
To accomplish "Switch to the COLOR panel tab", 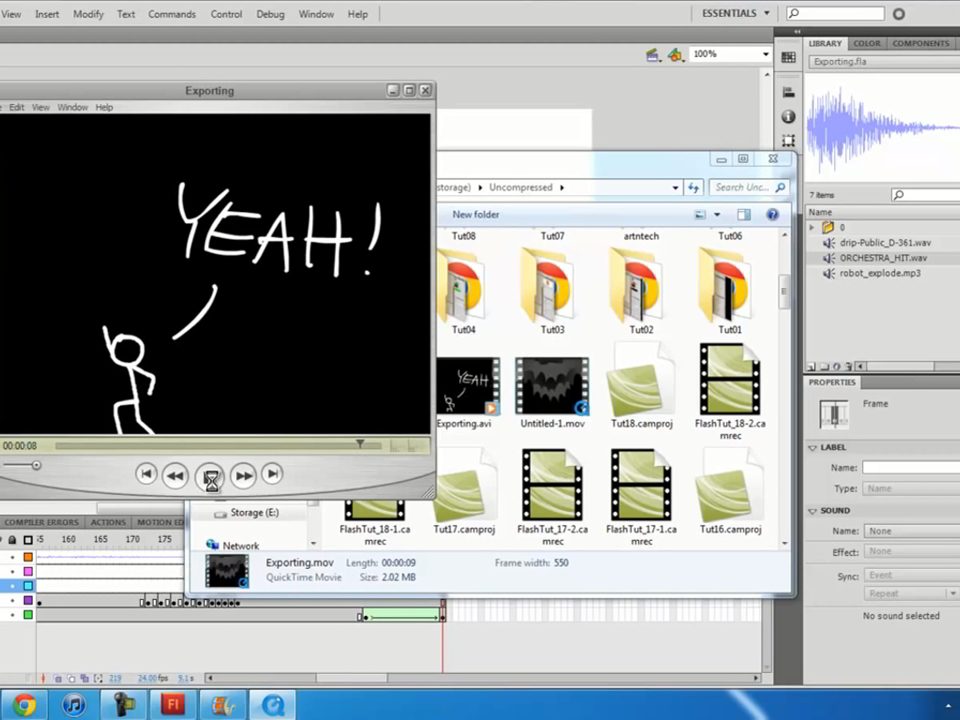I will [x=867, y=43].
